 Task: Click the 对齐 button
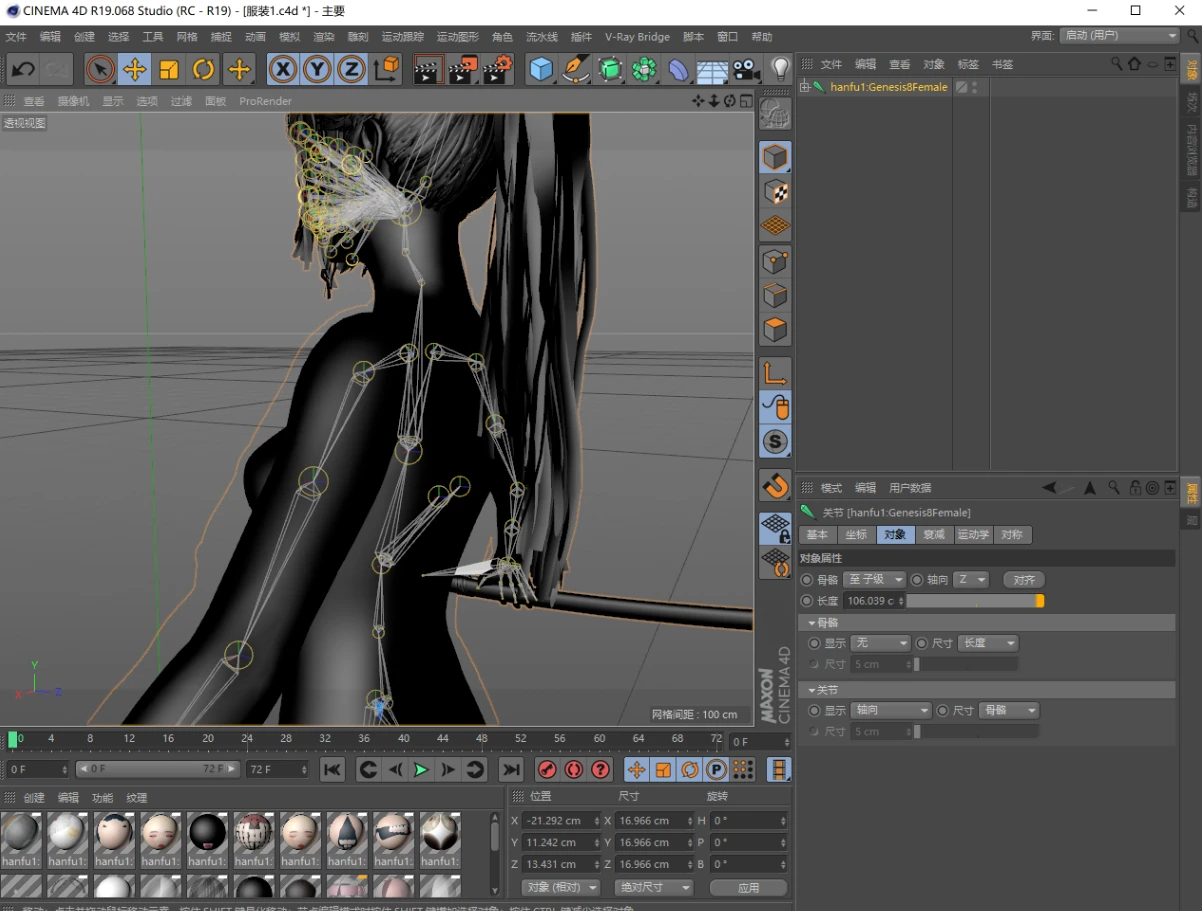click(x=1024, y=580)
